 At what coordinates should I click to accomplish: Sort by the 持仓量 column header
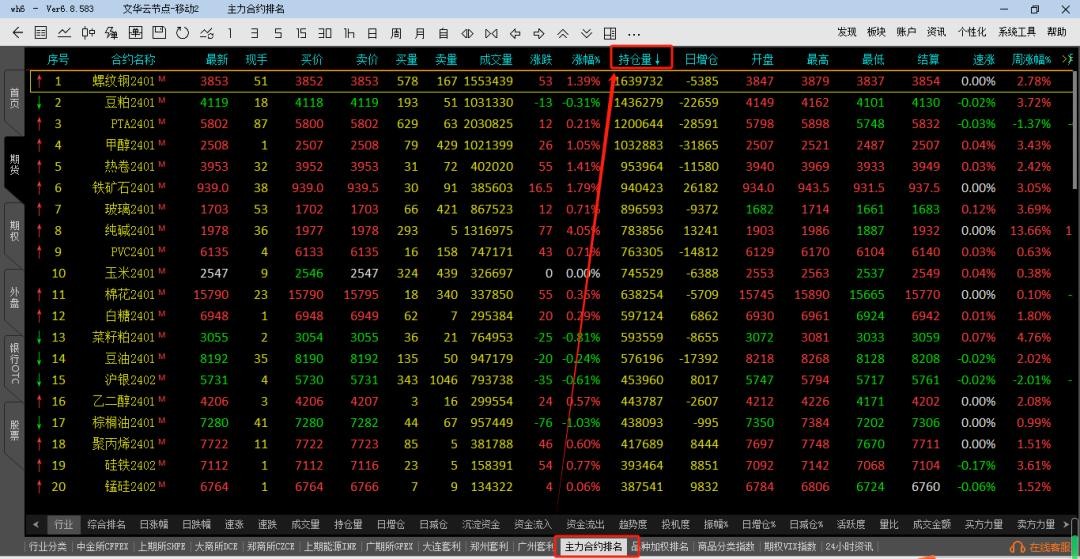click(640, 60)
